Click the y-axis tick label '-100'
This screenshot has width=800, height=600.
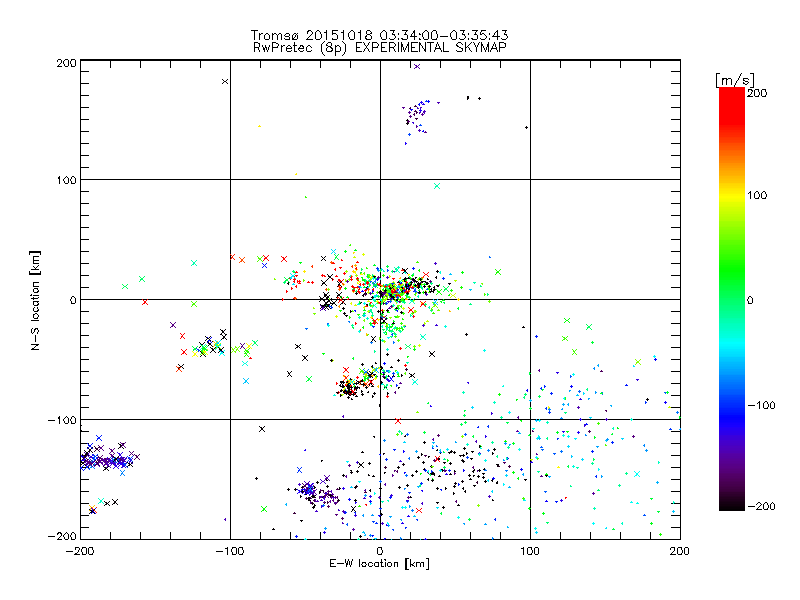(62, 420)
